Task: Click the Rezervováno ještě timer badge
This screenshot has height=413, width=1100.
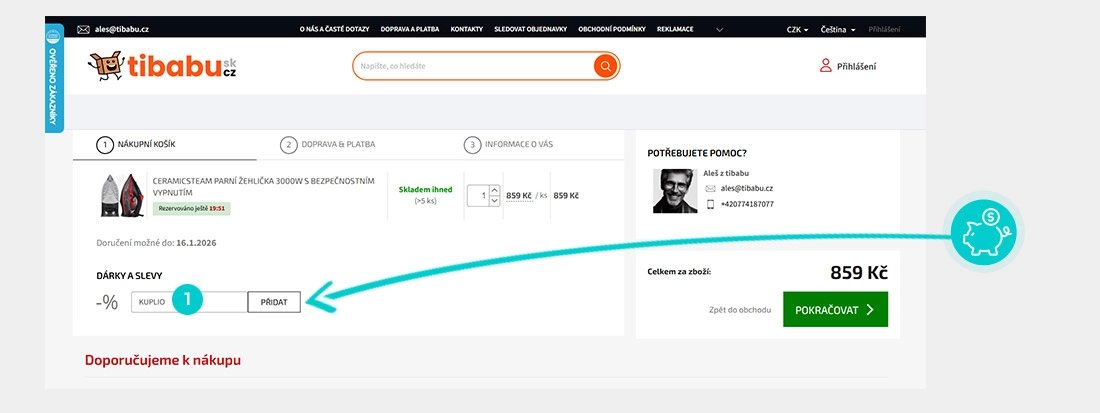Action: 192,208
